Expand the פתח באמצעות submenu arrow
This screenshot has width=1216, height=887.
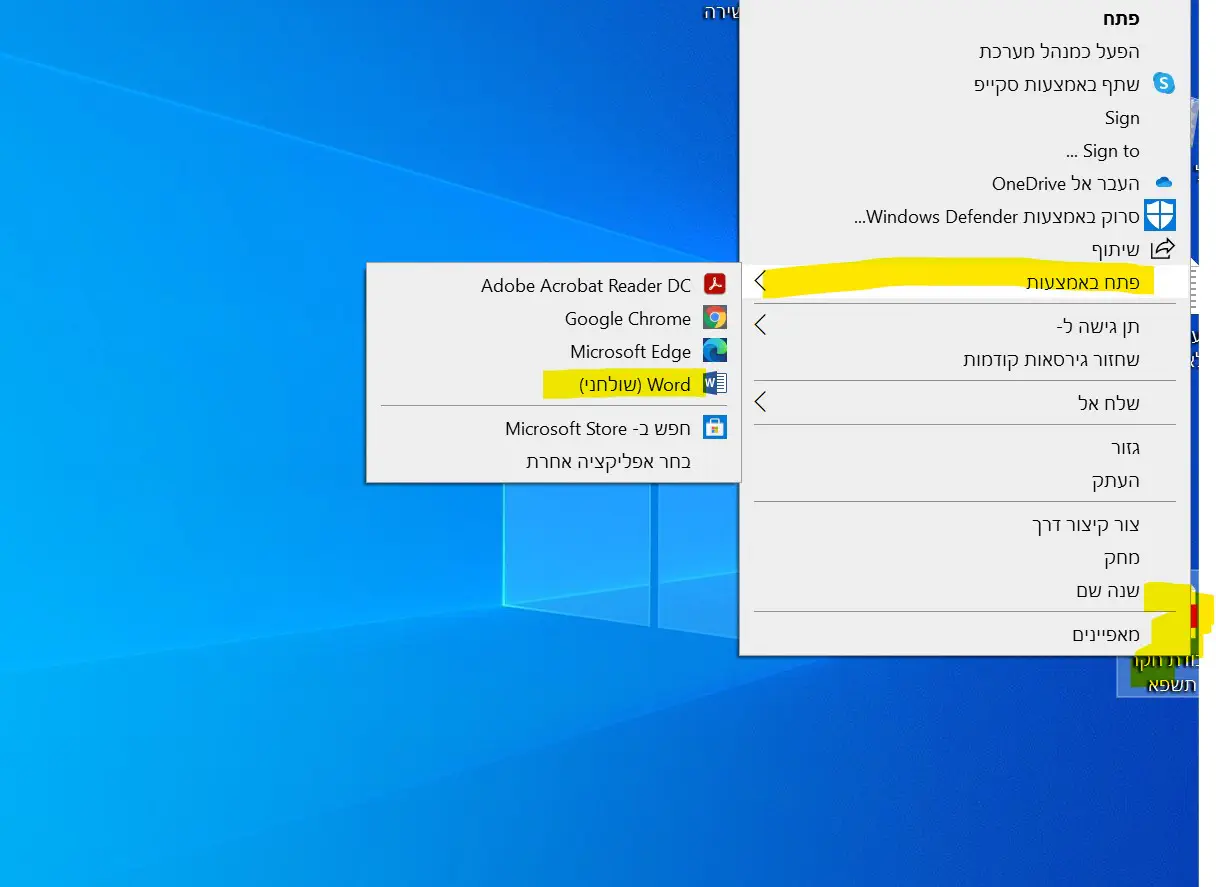[x=760, y=282]
